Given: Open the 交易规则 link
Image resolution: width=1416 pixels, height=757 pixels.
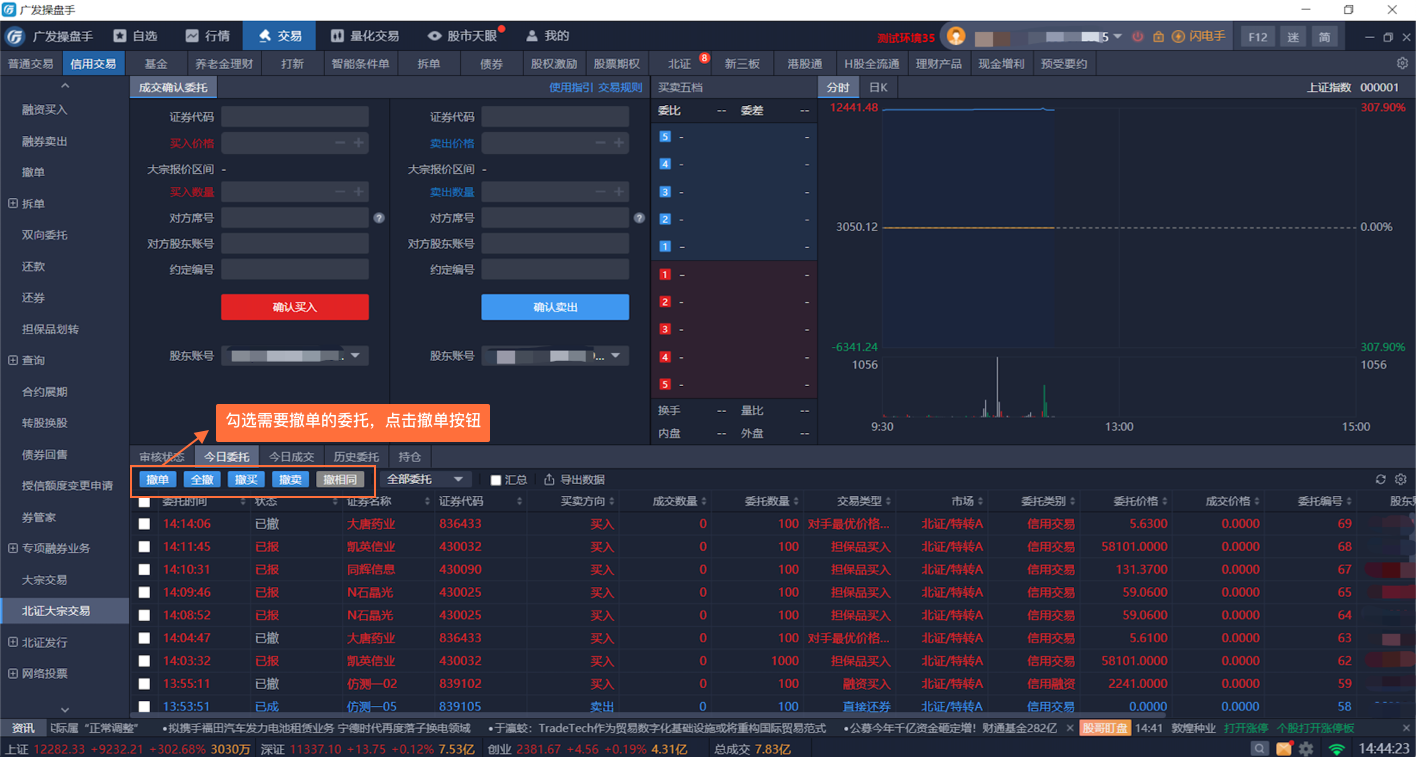Looking at the screenshot, I should point(620,88).
